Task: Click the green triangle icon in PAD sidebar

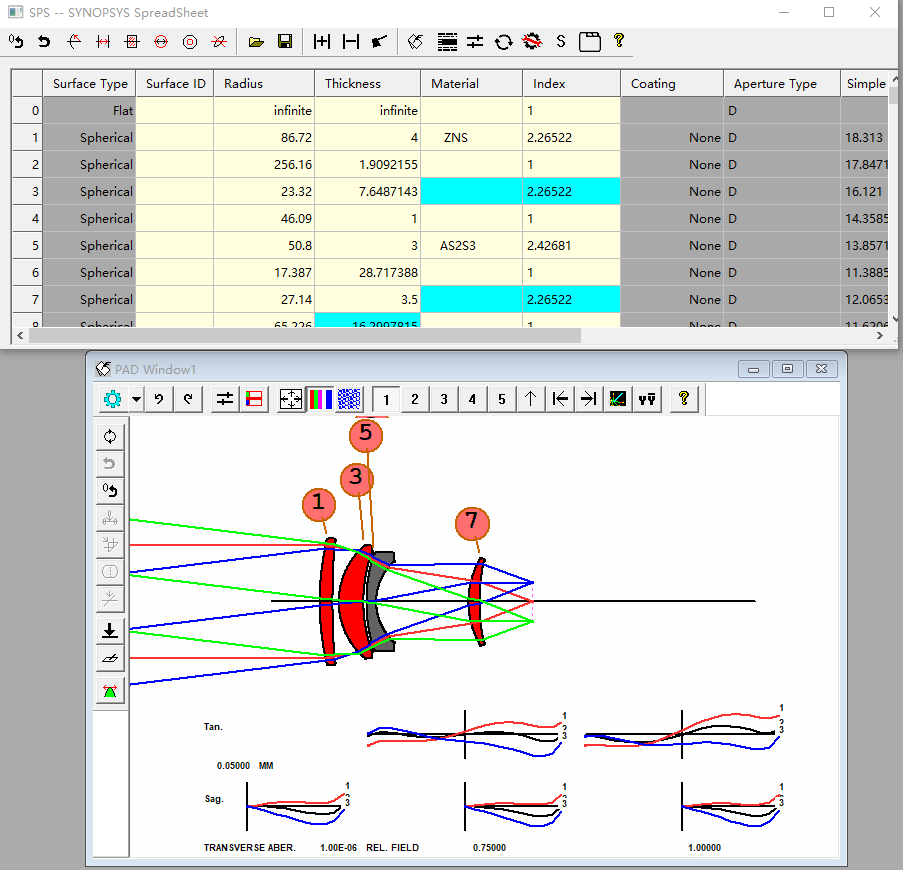Action: tap(110, 690)
